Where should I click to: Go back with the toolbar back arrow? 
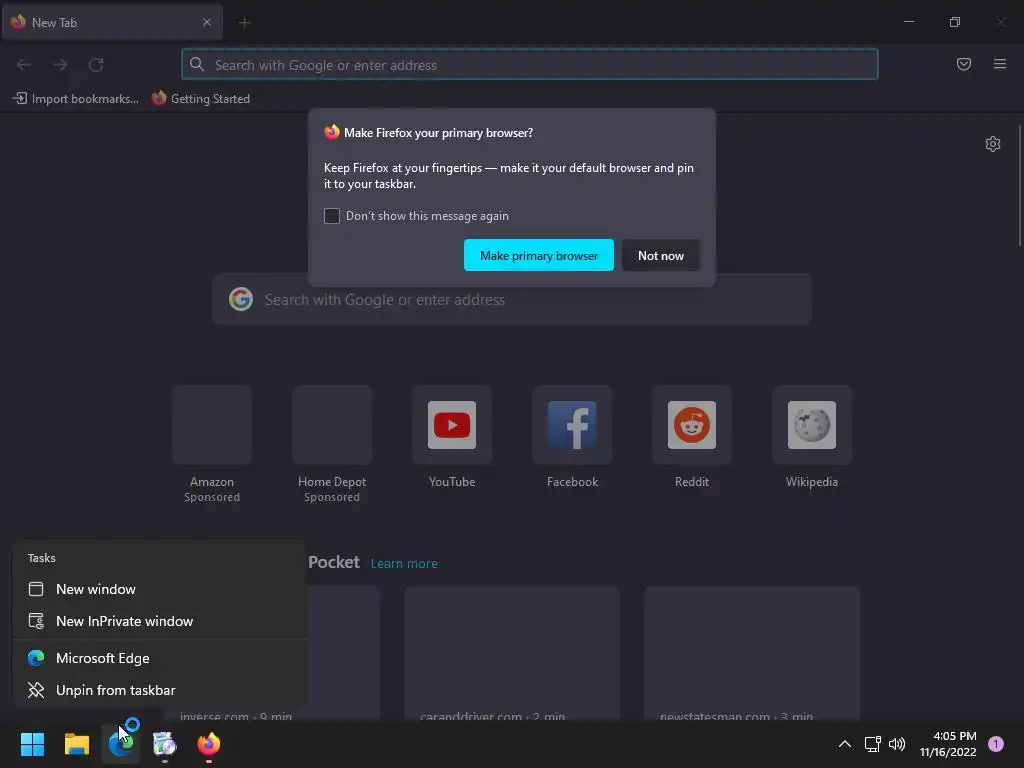tap(24, 65)
